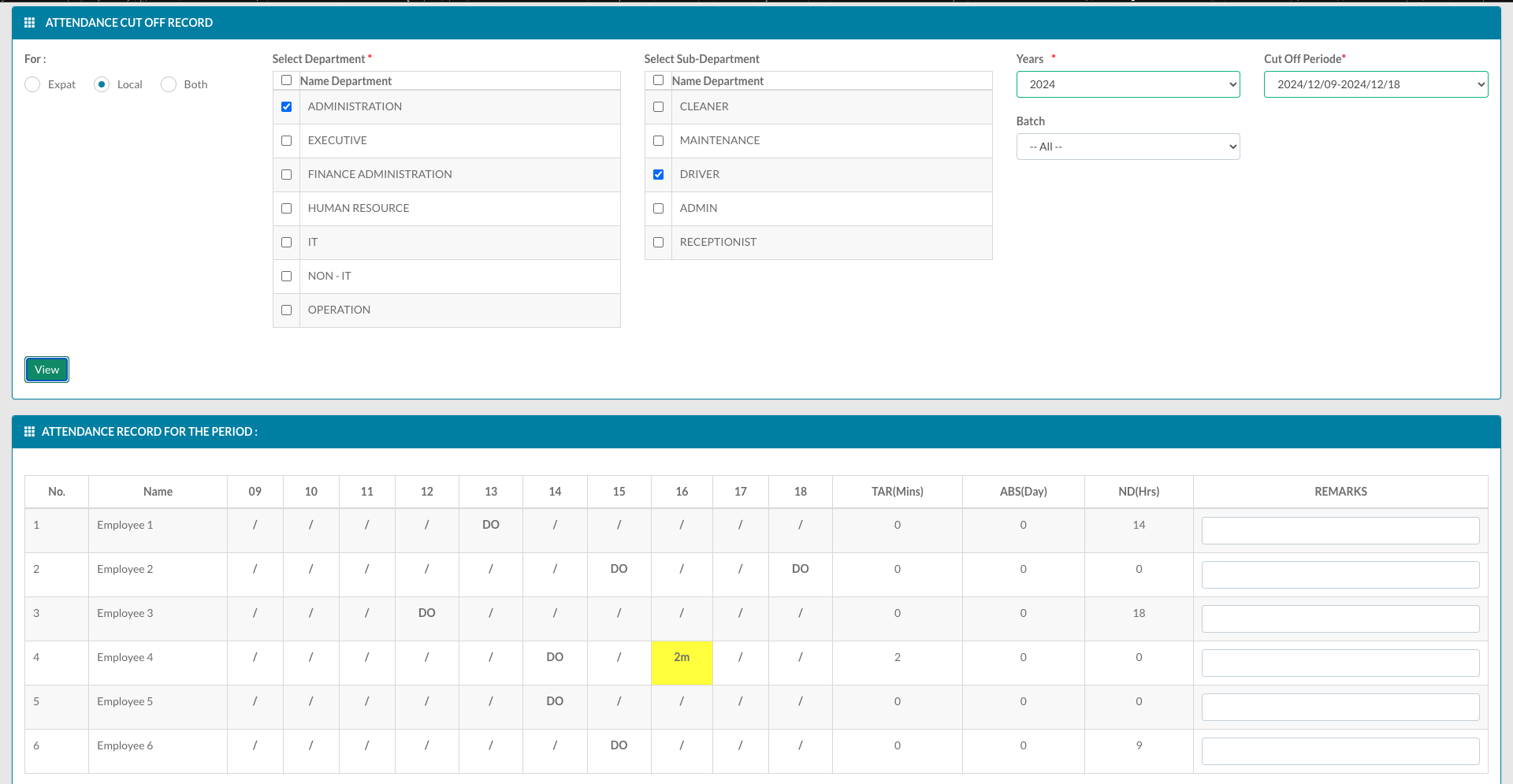Click ND value 18 for Employee 3
This screenshot has width=1513, height=784.
[x=1139, y=613]
